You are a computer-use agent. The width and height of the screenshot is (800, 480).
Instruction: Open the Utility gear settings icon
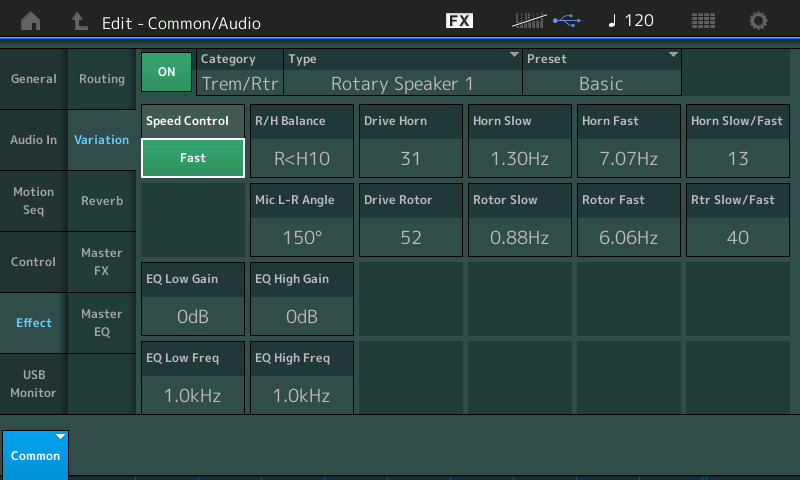(x=759, y=21)
